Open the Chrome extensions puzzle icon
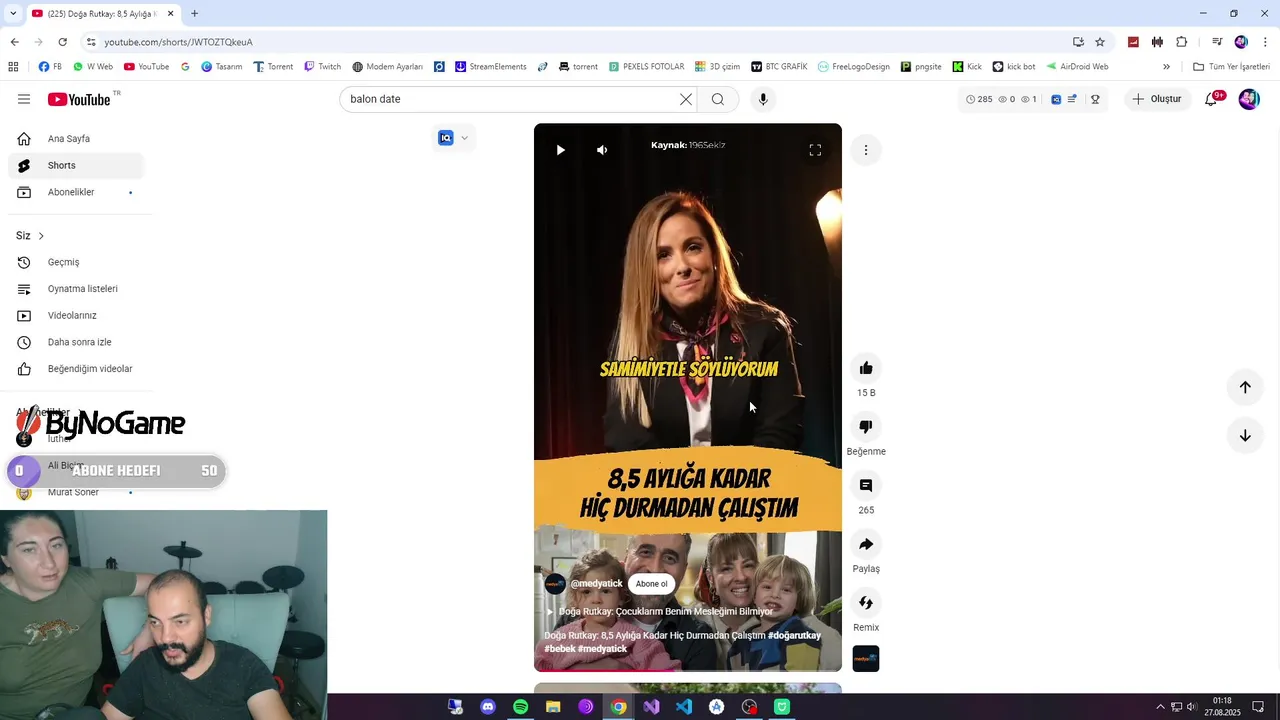Screen dimensions: 1280x720 (x=1182, y=42)
